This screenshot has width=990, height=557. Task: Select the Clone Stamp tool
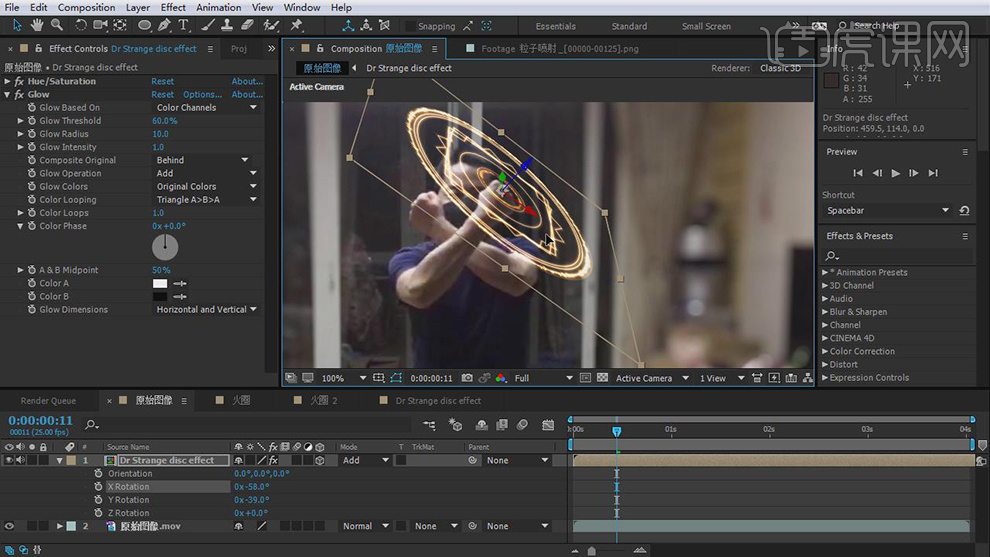click(225, 25)
